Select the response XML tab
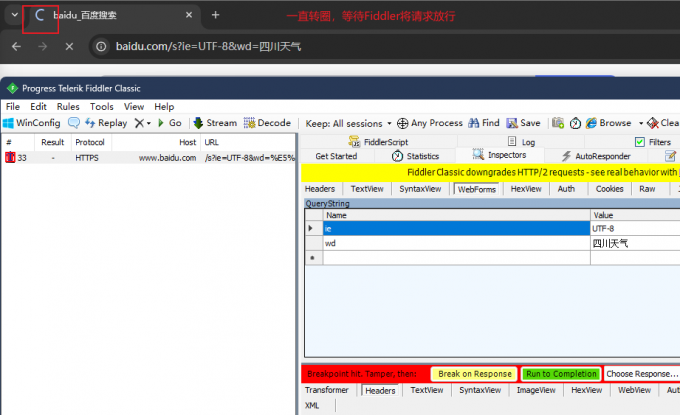 point(312,406)
